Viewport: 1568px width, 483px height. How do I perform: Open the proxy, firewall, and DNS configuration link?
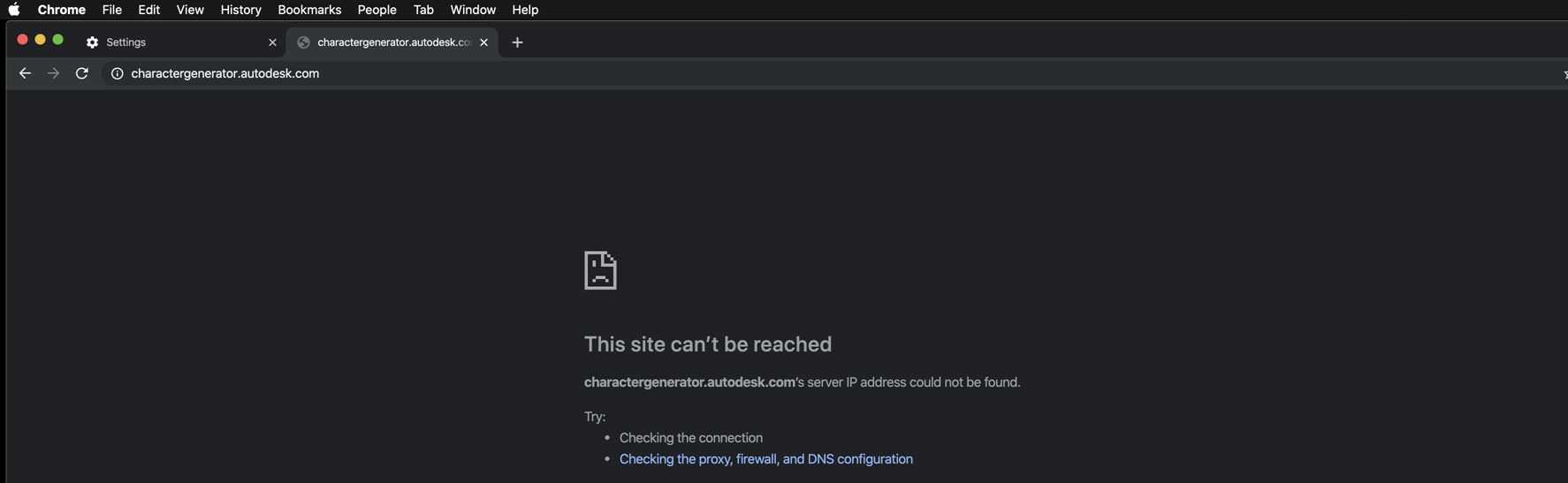766,459
